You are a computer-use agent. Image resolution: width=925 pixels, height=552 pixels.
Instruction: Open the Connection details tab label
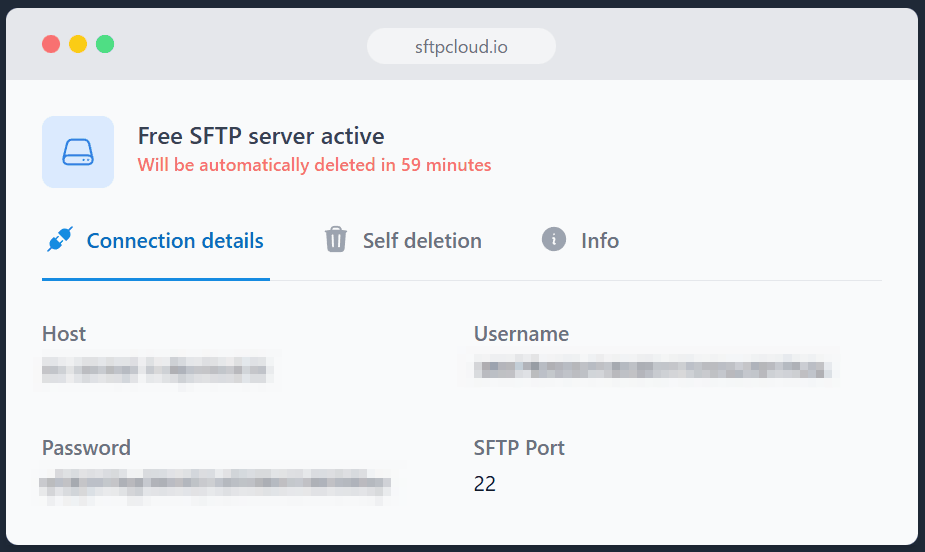tap(175, 241)
